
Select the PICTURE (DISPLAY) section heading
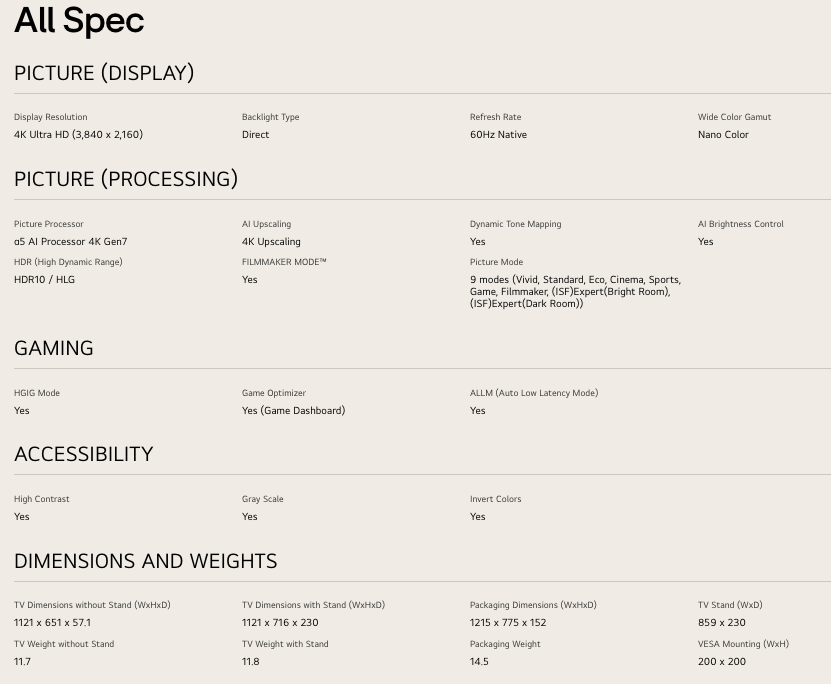pos(104,73)
